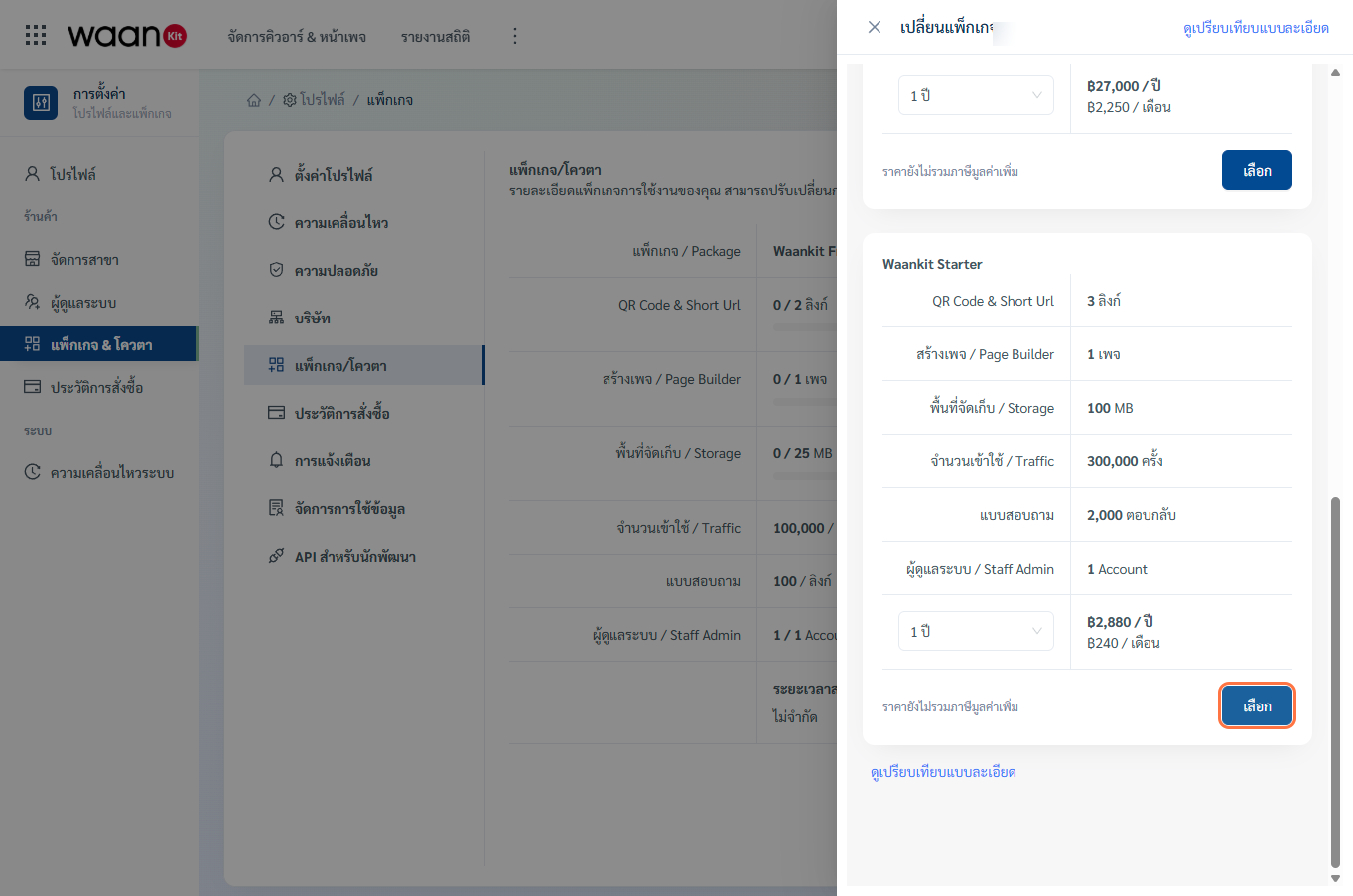
Task: Click the plug icon next to API สำหรับนักพัฒนา
Action: pyautogui.click(x=277, y=556)
